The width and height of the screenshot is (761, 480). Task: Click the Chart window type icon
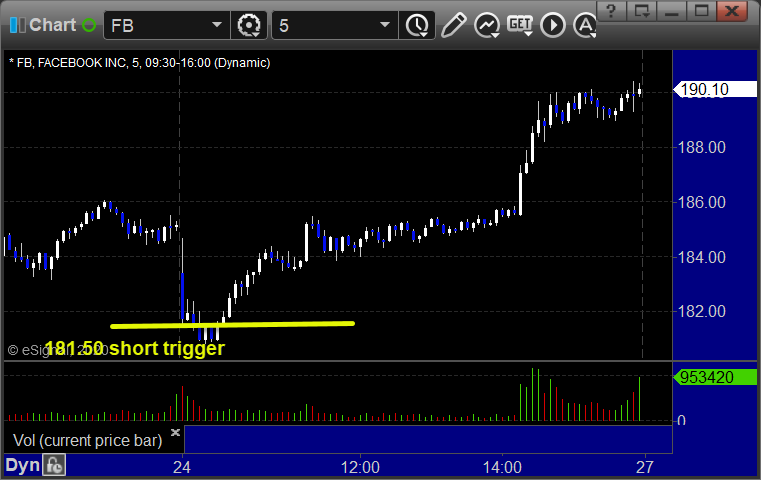[x=17, y=25]
